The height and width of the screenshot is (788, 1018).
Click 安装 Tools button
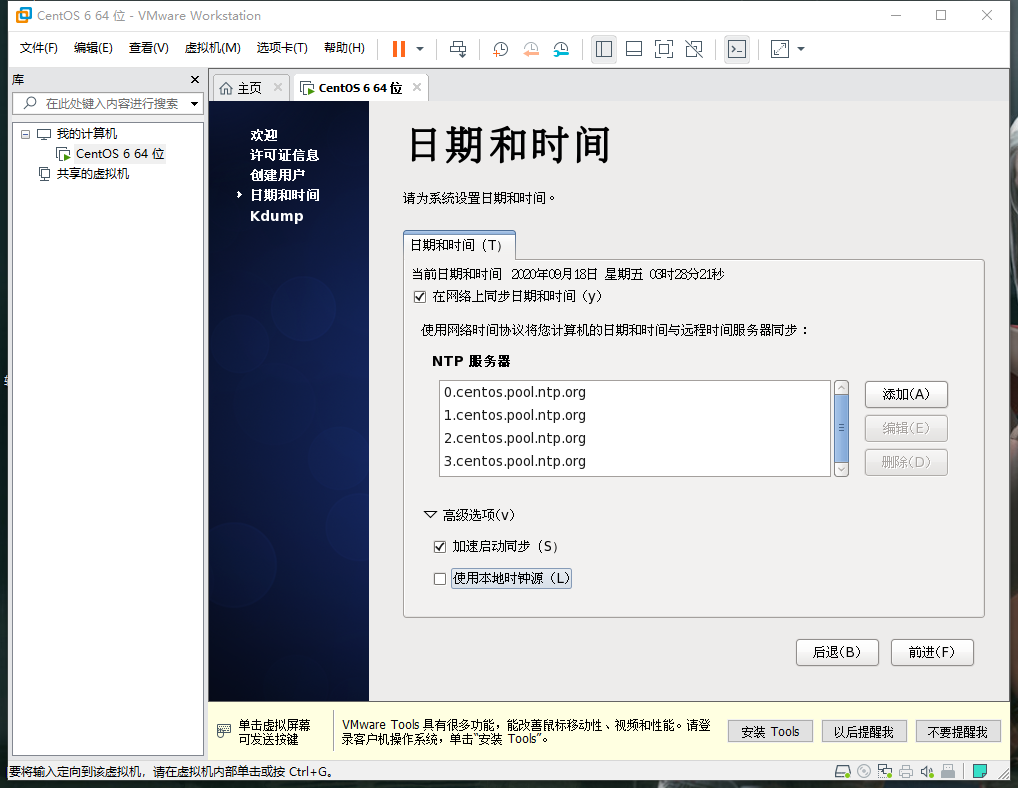pyautogui.click(x=770, y=732)
